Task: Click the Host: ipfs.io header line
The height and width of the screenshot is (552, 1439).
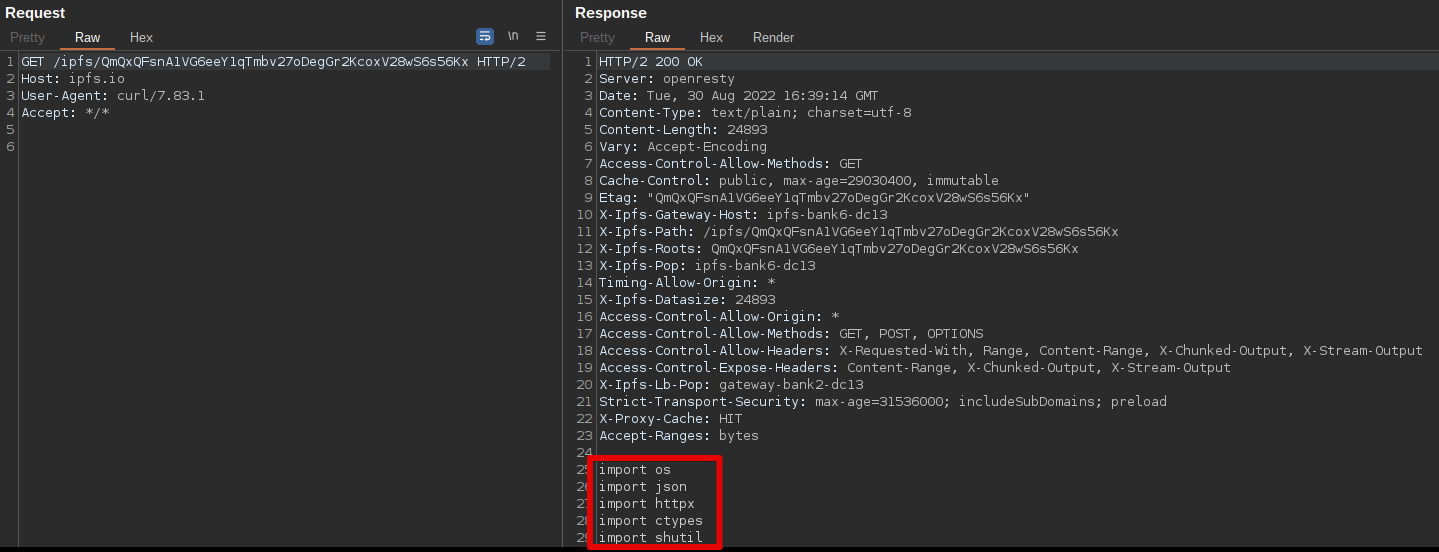Action: (73, 79)
